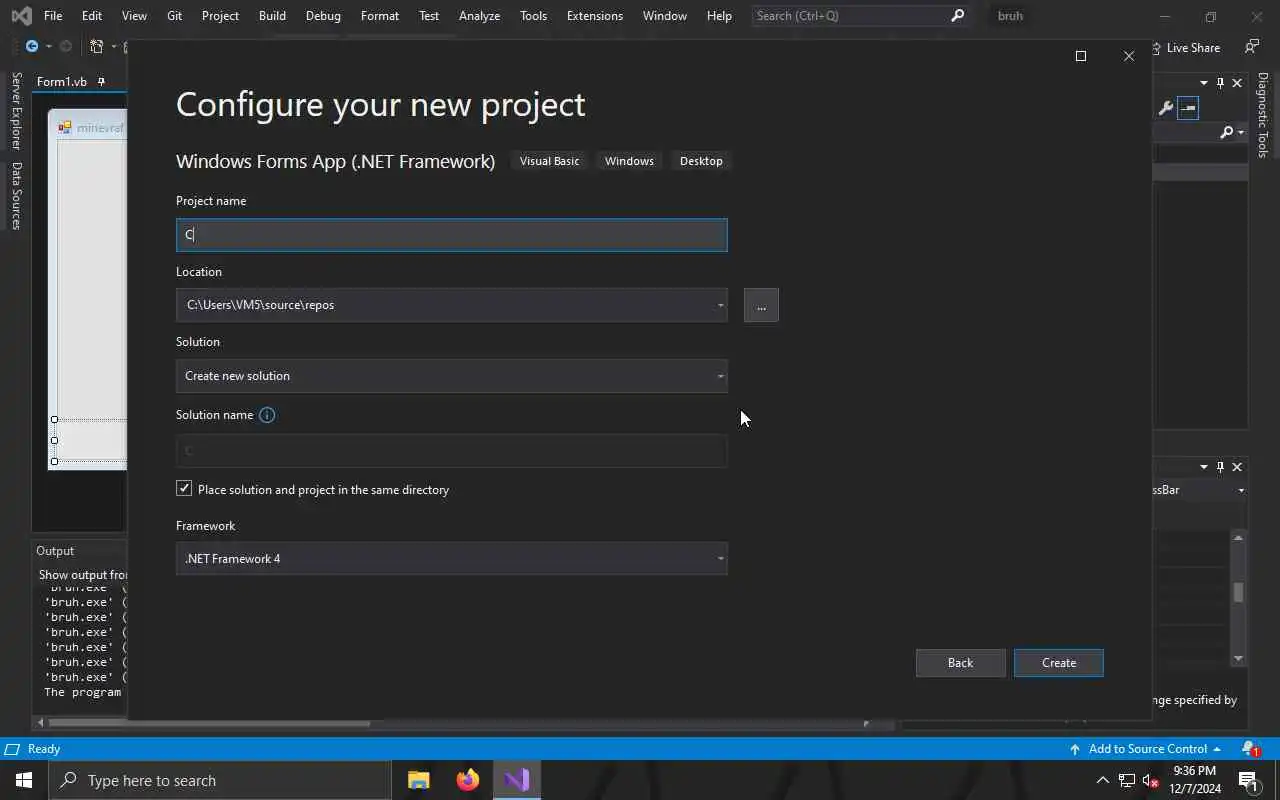
Task: Open the Window menu
Action: coord(665,16)
